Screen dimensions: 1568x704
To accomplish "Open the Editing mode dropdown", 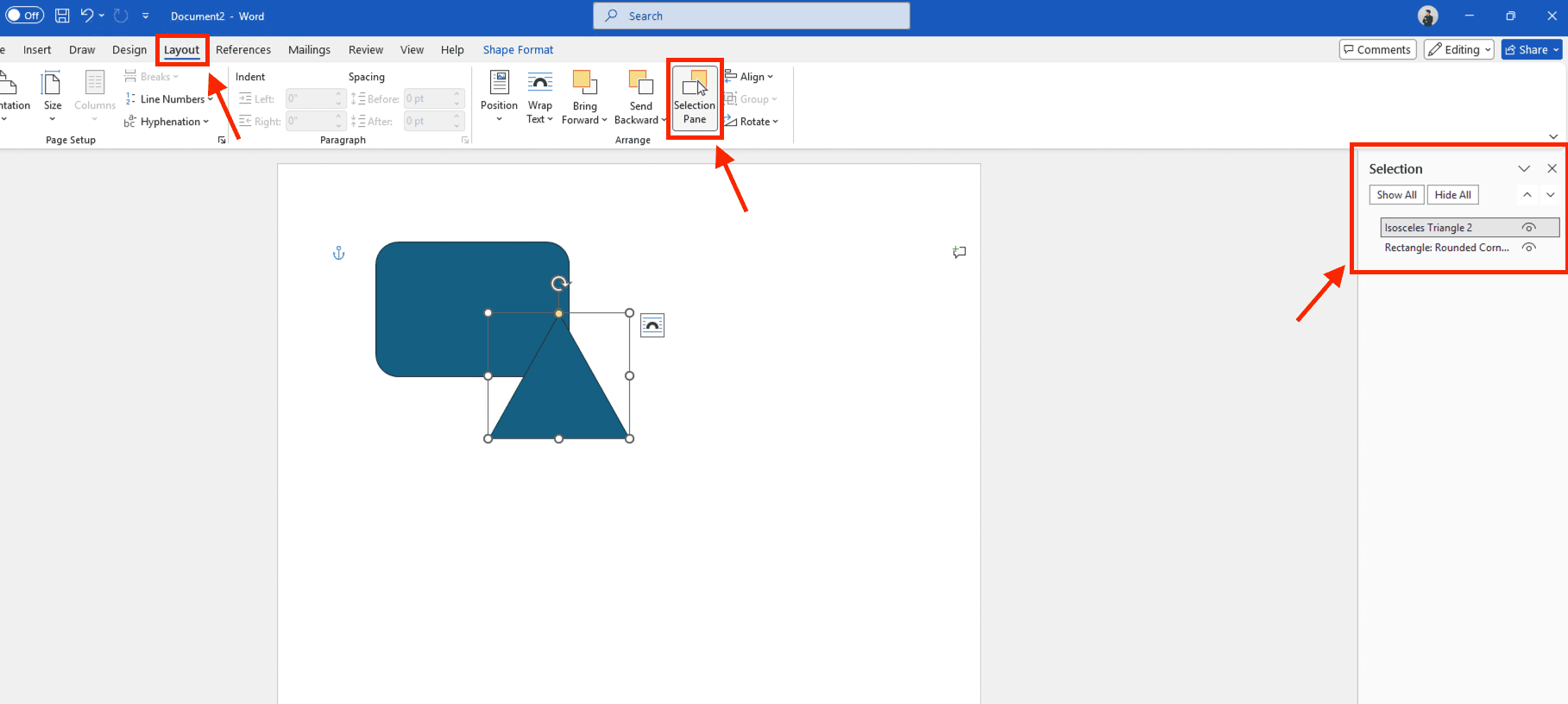I will (x=1458, y=50).
